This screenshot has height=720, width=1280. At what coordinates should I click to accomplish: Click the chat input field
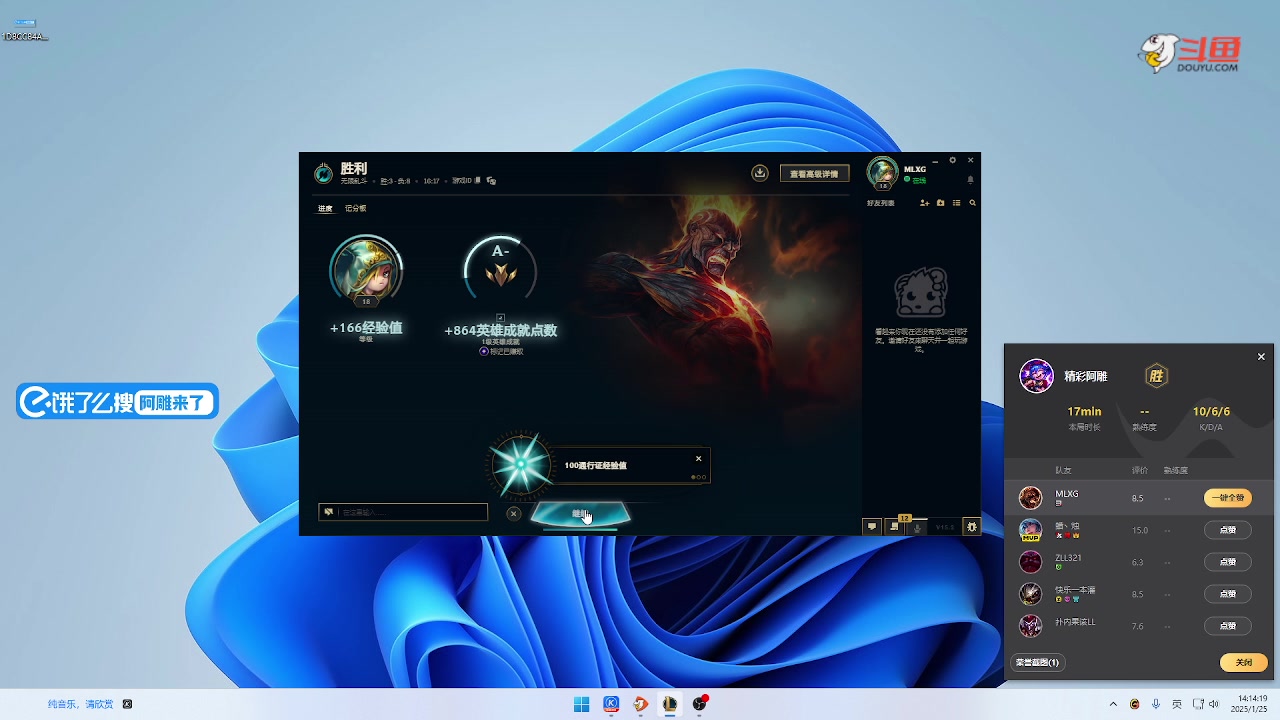404,512
